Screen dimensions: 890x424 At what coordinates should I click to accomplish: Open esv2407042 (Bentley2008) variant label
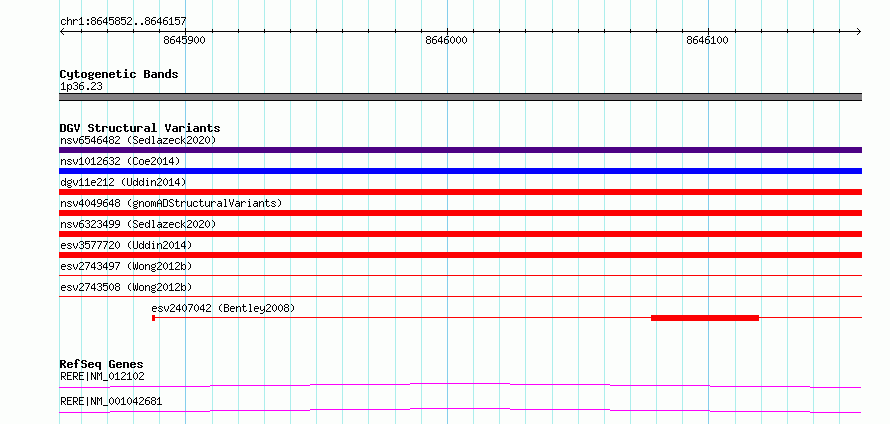pos(223,308)
